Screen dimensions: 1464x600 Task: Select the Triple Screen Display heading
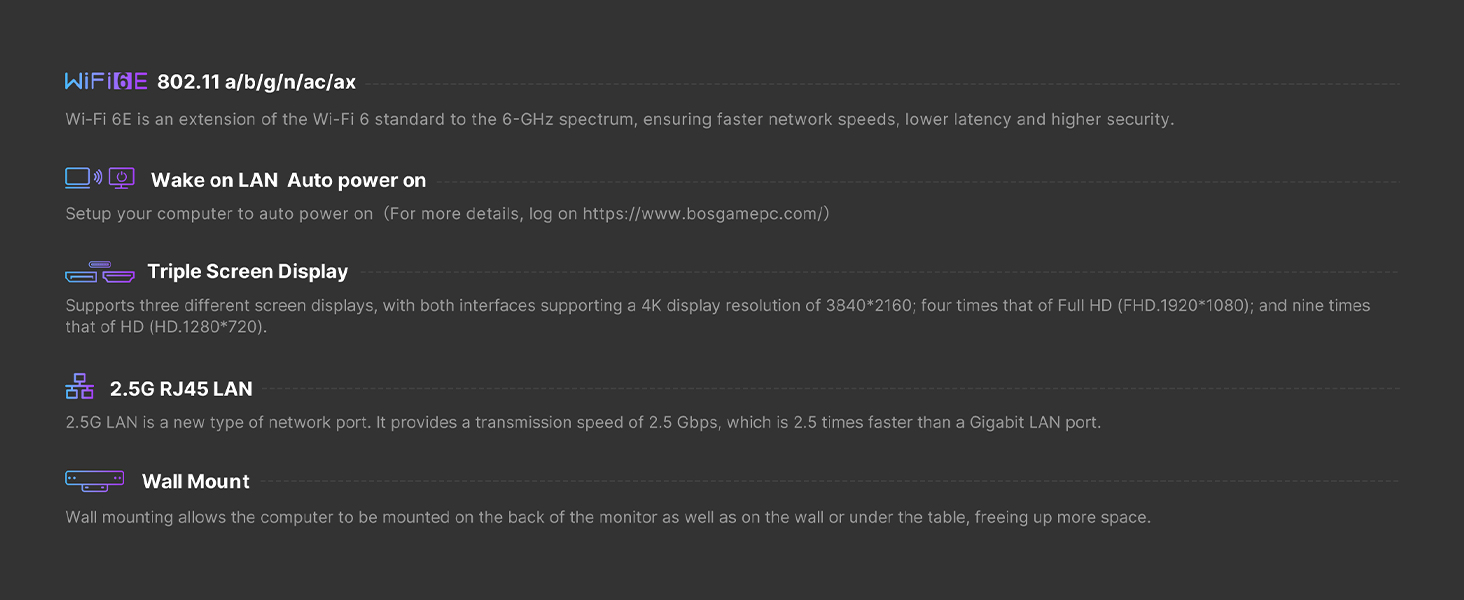[248, 271]
